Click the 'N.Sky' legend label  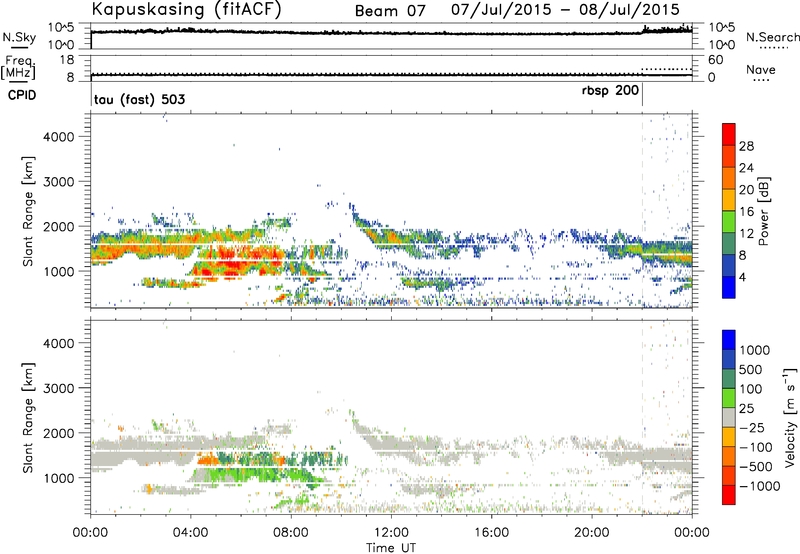19,37
